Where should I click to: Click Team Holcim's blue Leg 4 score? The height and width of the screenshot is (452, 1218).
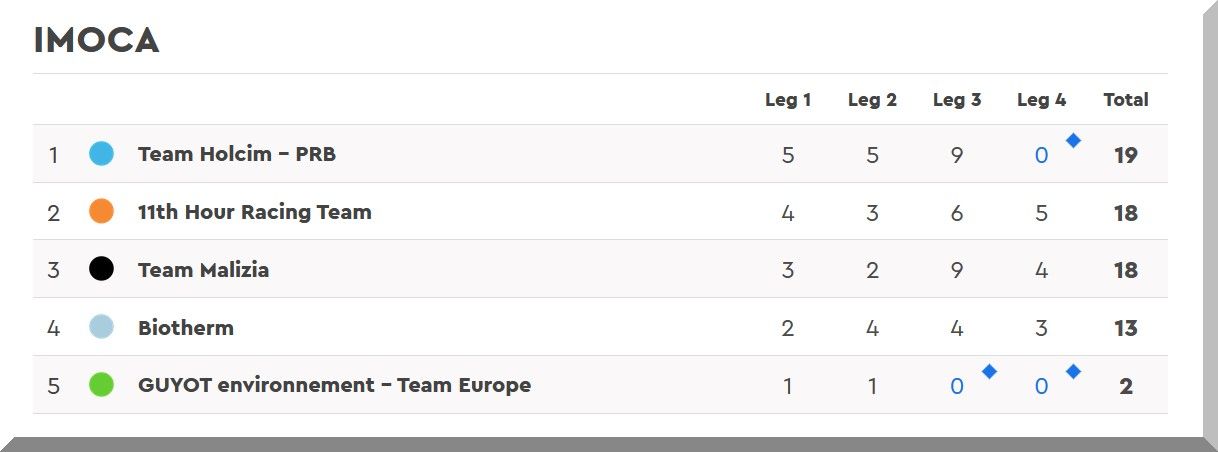(1041, 156)
